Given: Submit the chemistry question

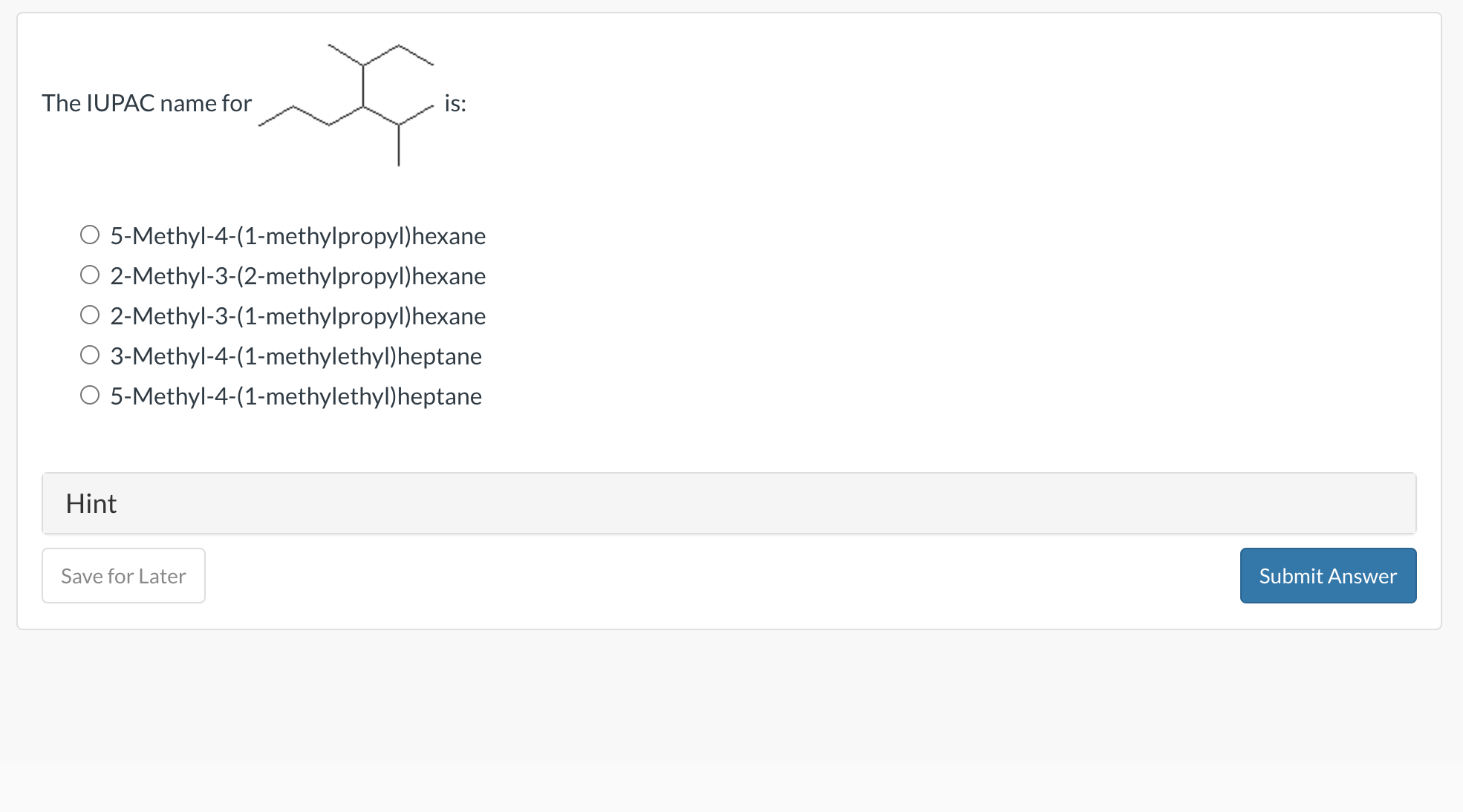Looking at the screenshot, I should coord(1327,575).
